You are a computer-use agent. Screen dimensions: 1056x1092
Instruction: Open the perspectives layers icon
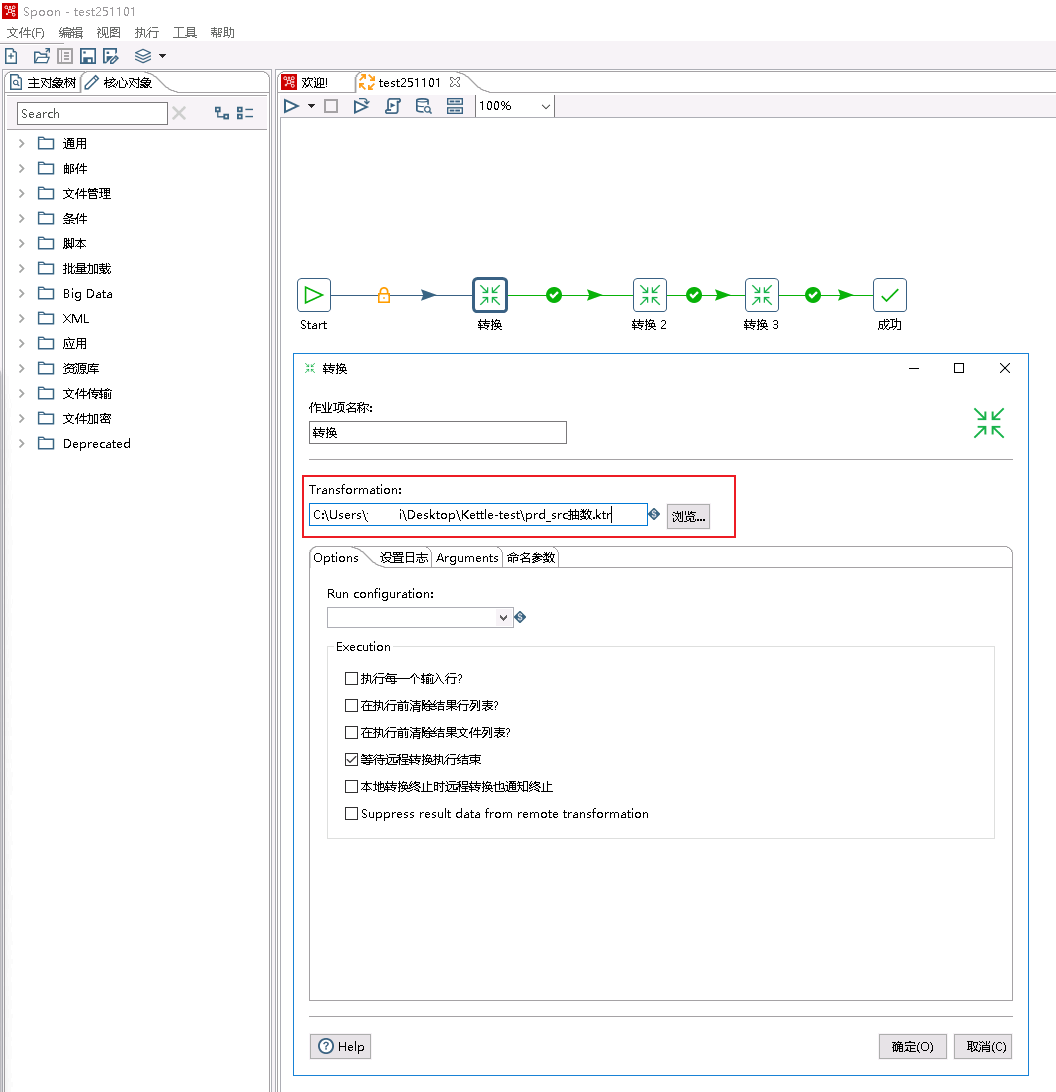pyautogui.click(x=143, y=56)
